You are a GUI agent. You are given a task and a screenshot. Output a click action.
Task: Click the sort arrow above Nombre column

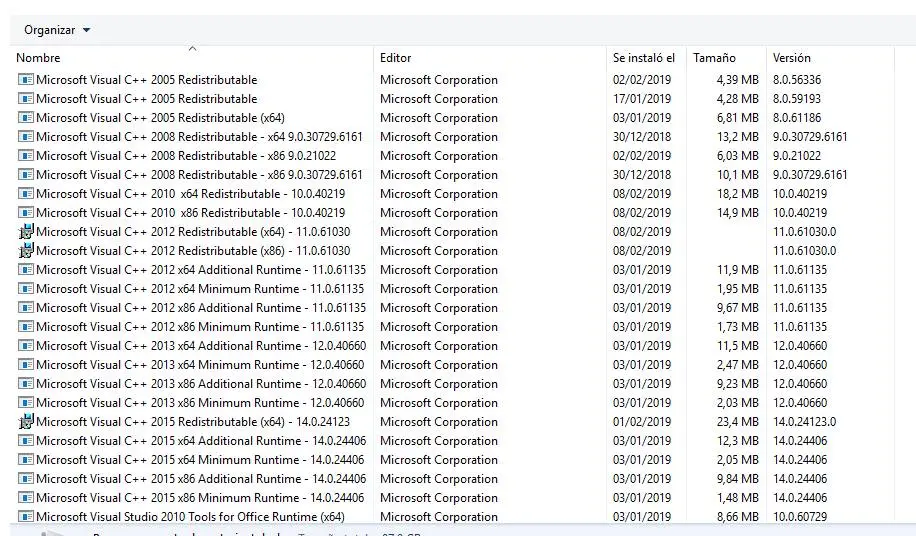point(192,47)
